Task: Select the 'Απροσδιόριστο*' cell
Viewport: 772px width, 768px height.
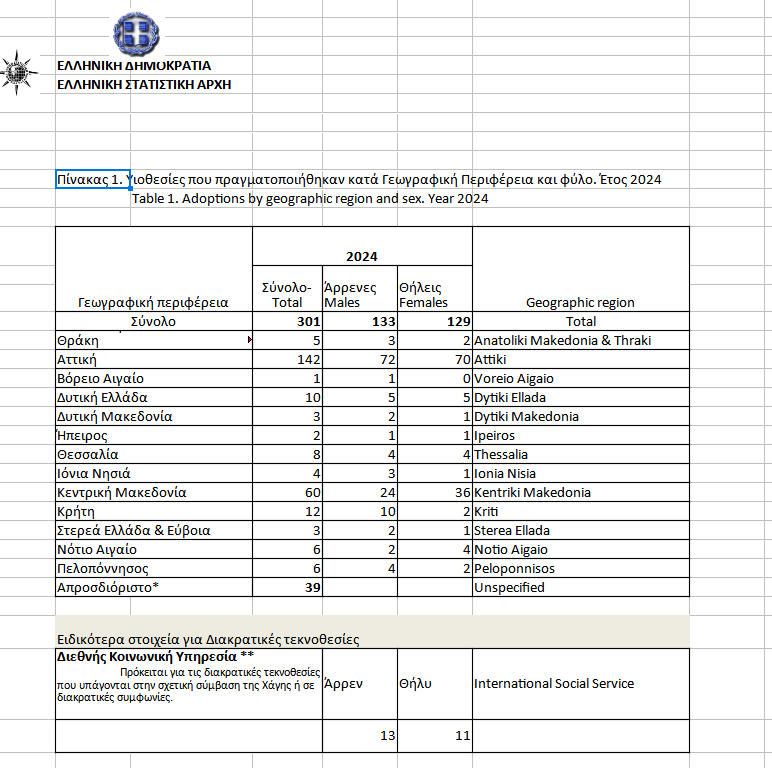Action: click(x=154, y=587)
